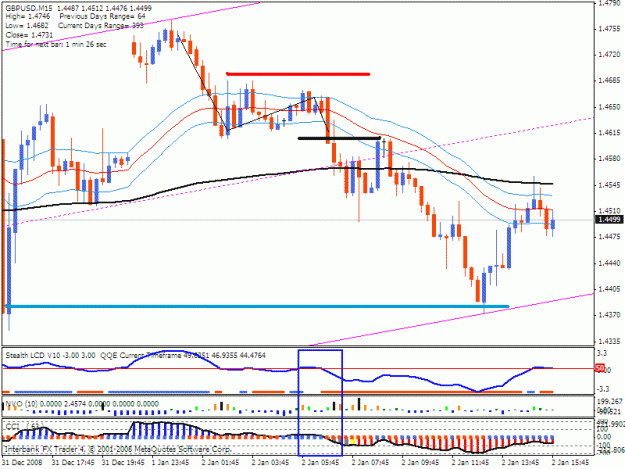Click the 1.4405 price axis label
Viewport: 625px width, 469px height.
[x=609, y=289]
